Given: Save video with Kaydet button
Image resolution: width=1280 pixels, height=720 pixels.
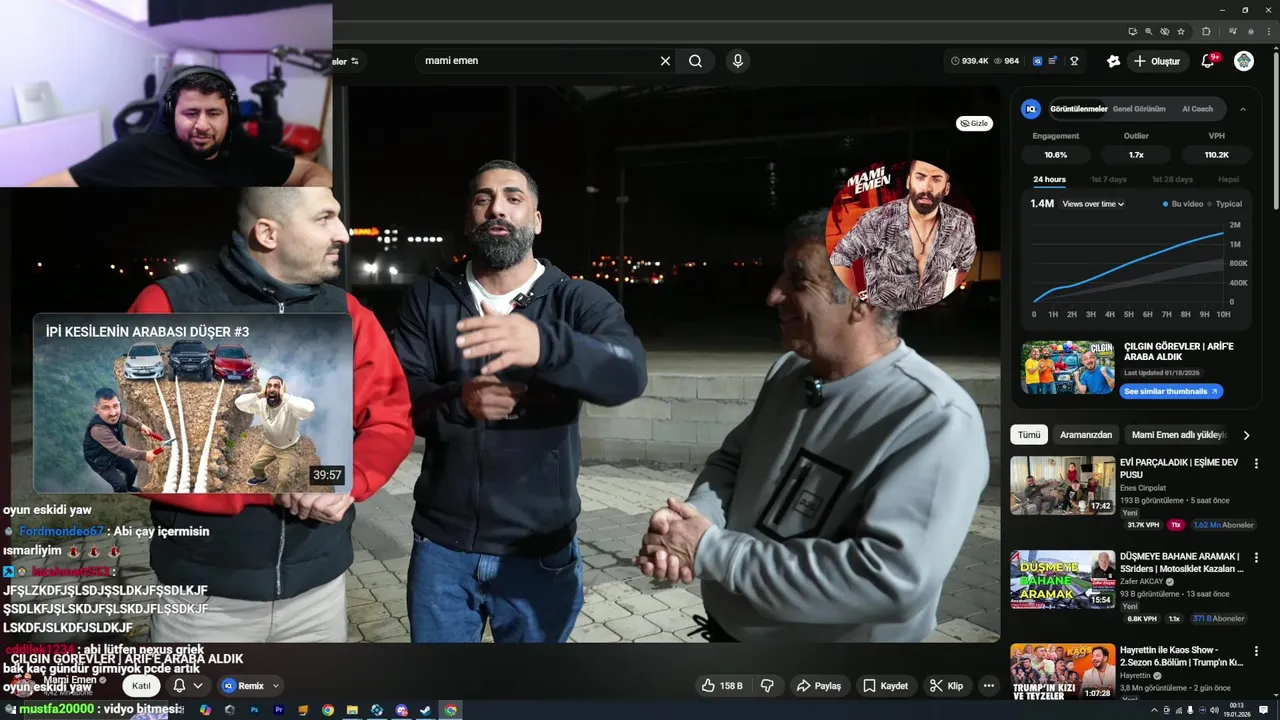Looking at the screenshot, I should (886, 686).
